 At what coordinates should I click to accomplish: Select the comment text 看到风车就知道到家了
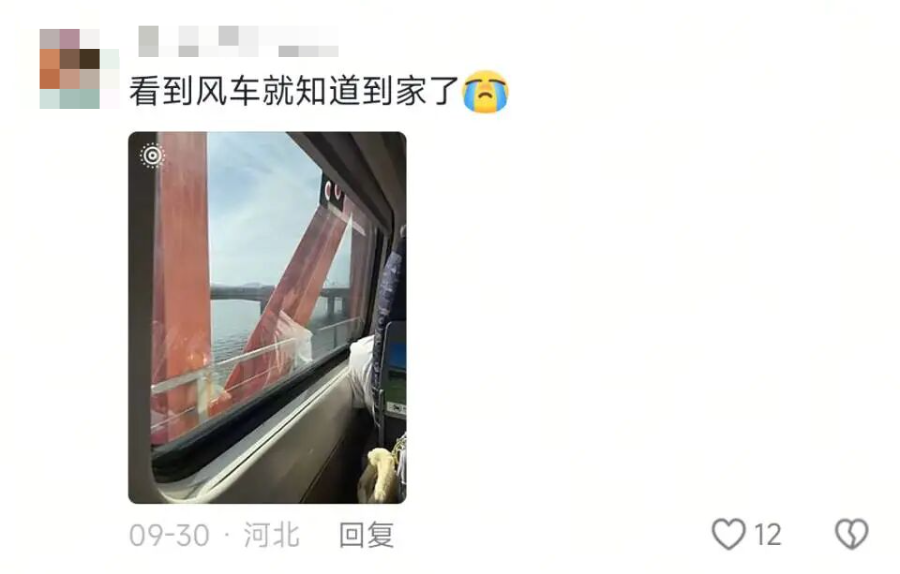point(294,92)
